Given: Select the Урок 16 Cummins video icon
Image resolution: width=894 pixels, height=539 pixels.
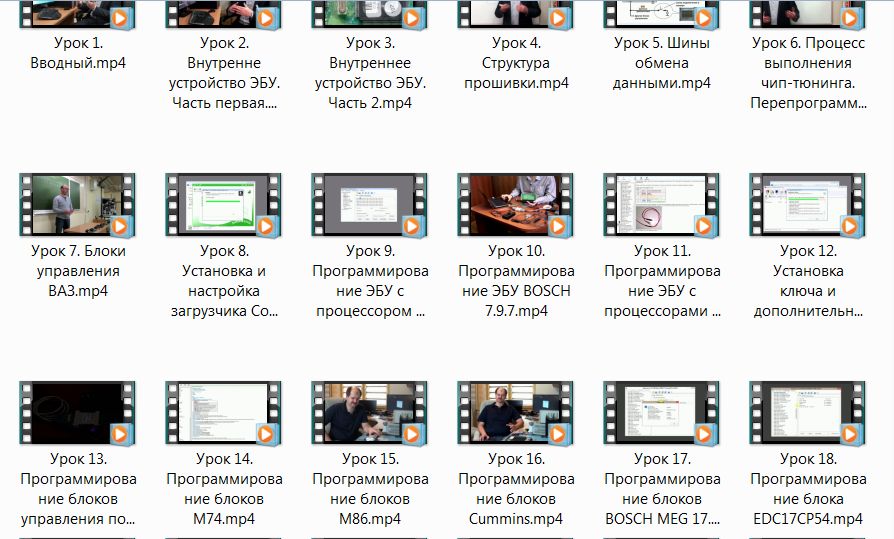Looking at the screenshot, I should click(x=515, y=413).
